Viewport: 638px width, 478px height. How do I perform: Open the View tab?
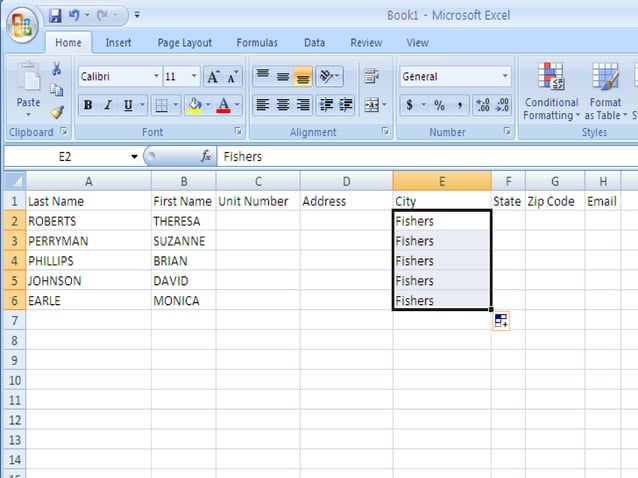click(x=417, y=43)
